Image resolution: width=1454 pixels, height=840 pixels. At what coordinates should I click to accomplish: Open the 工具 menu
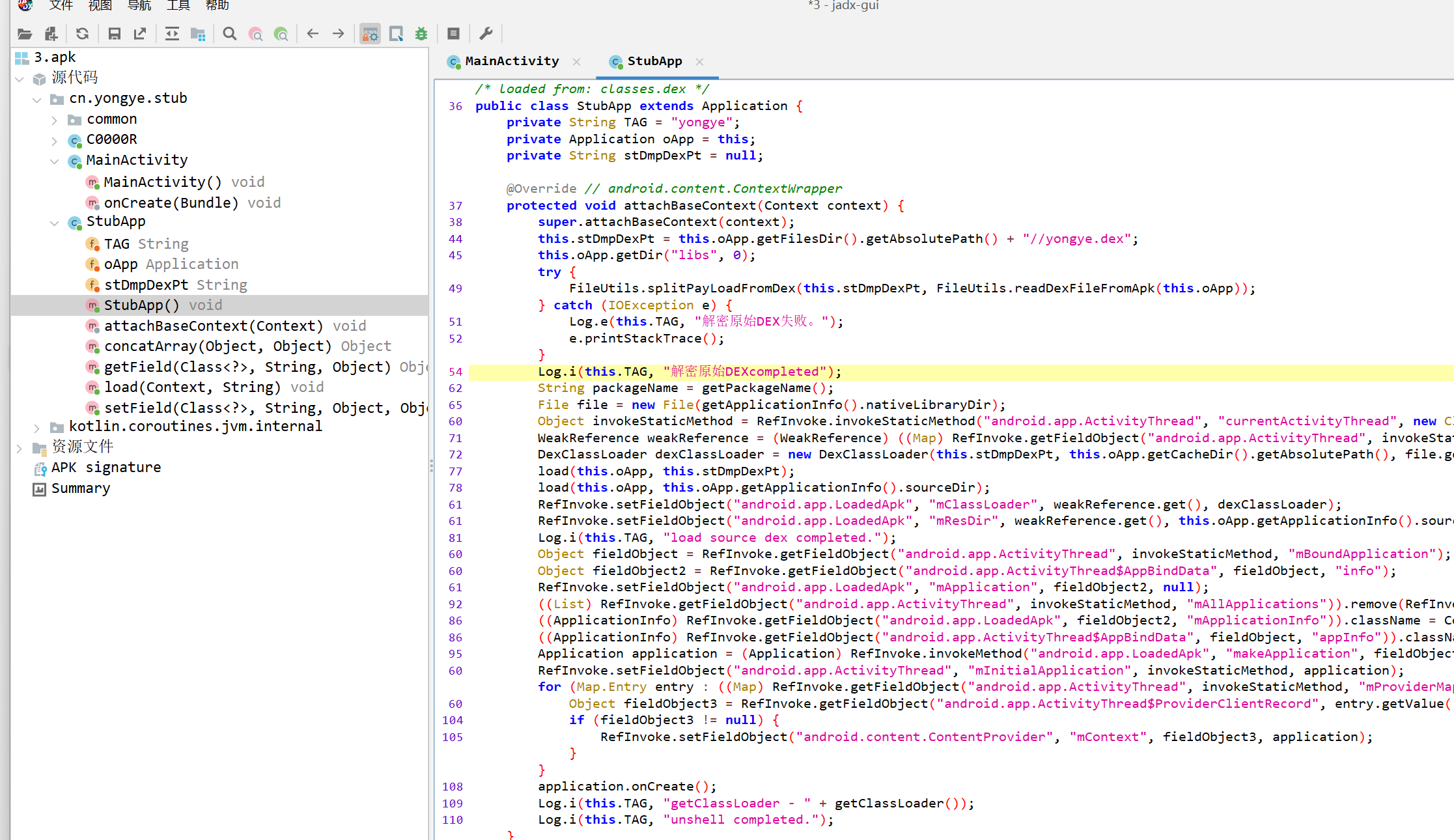178,6
